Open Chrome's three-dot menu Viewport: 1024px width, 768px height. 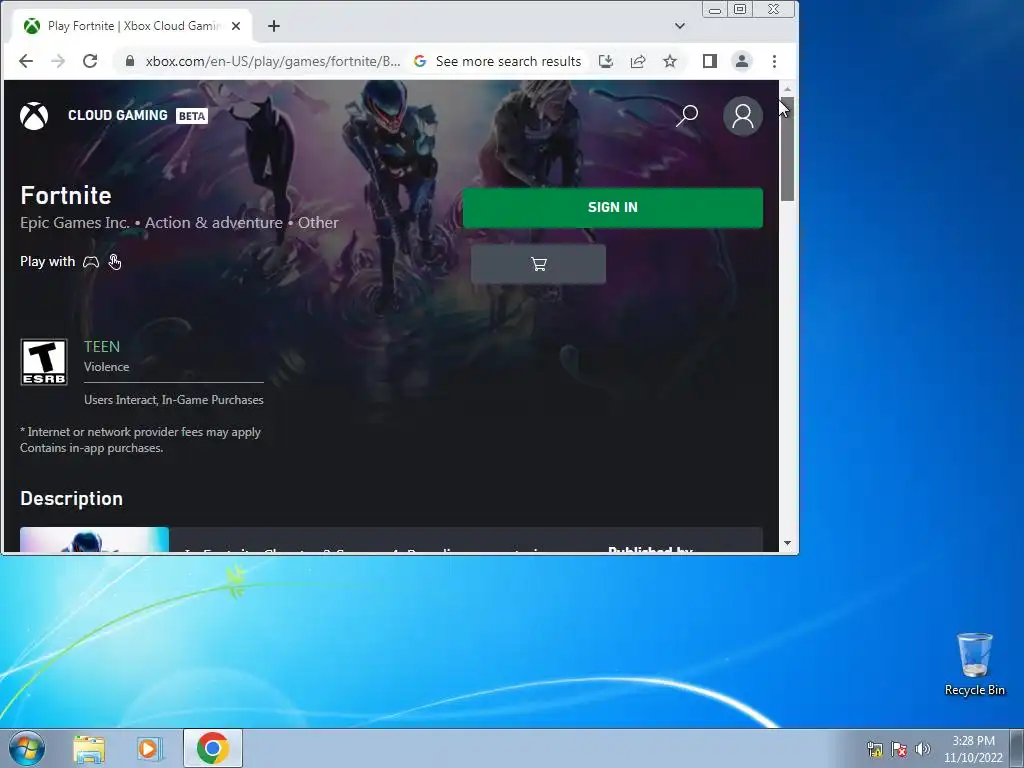(x=775, y=61)
